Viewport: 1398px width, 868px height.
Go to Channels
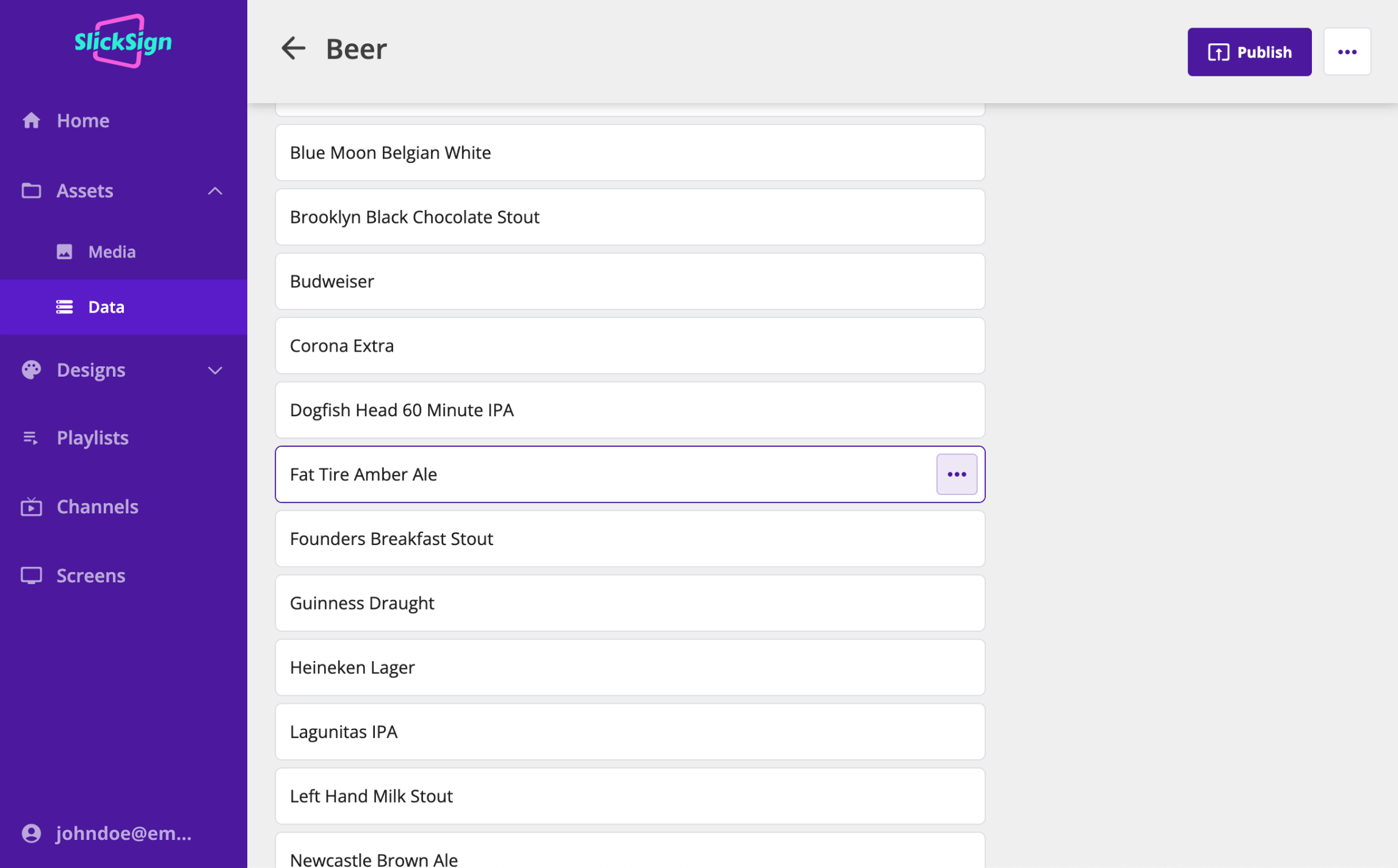(x=98, y=507)
